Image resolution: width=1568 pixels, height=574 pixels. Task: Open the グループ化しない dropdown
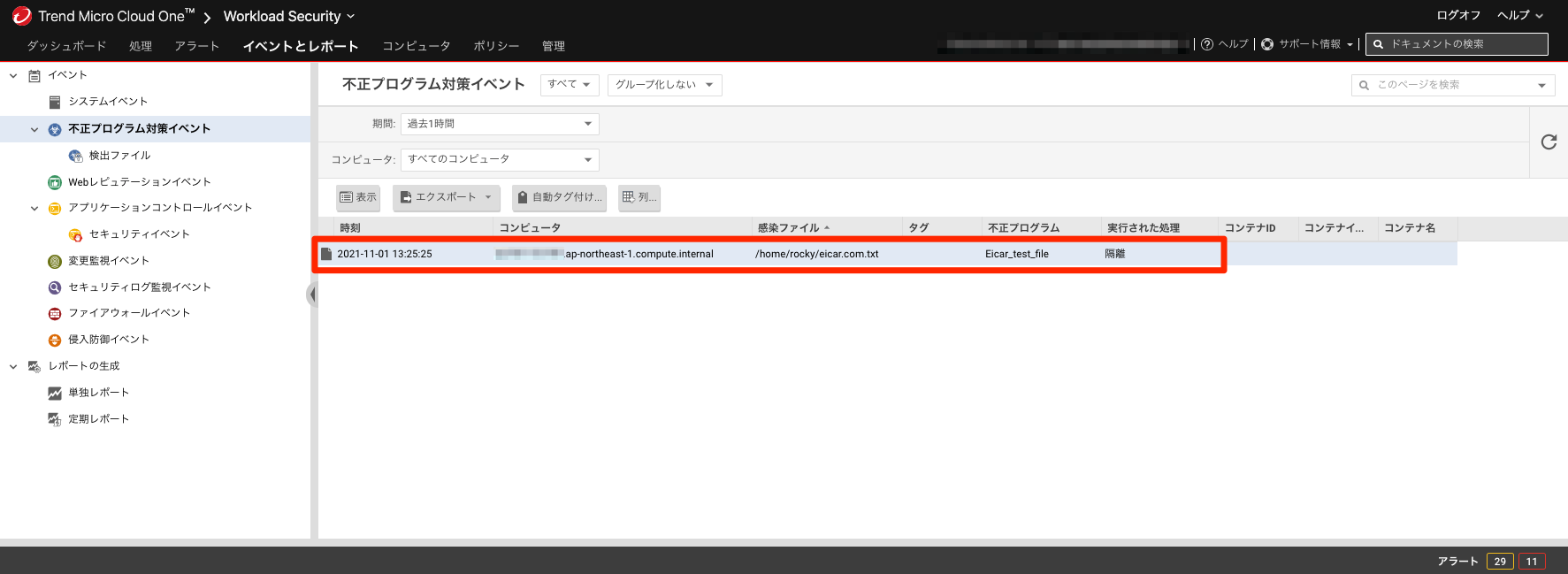[665, 85]
